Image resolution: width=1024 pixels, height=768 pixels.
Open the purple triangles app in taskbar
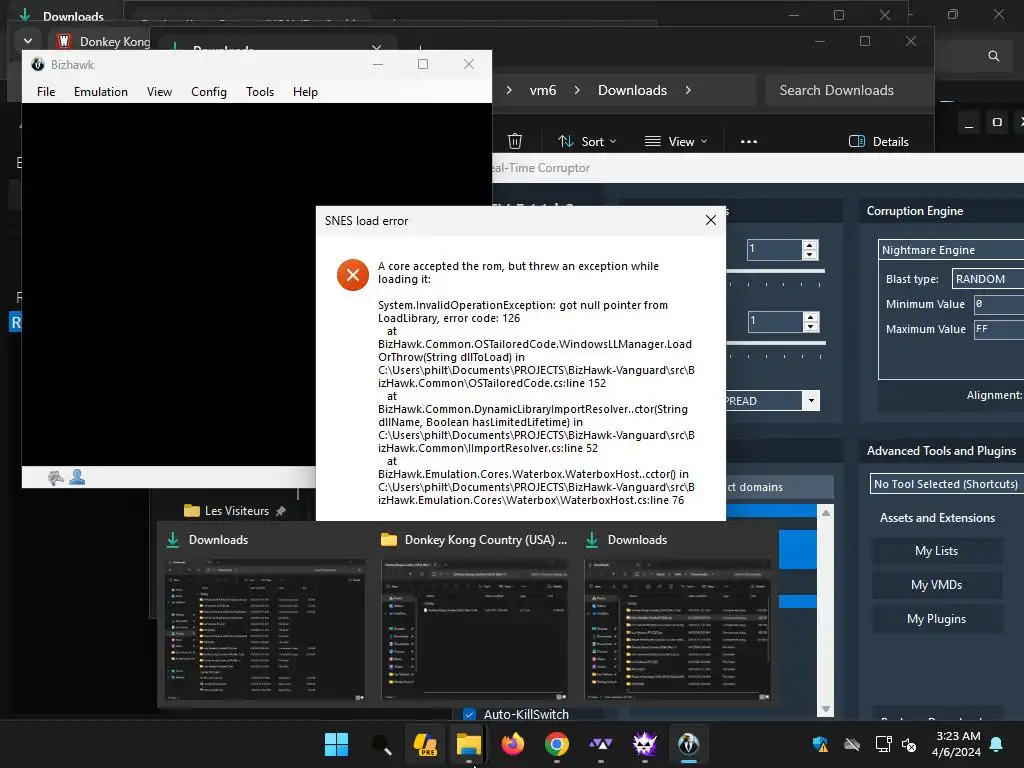tap(600, 744)
